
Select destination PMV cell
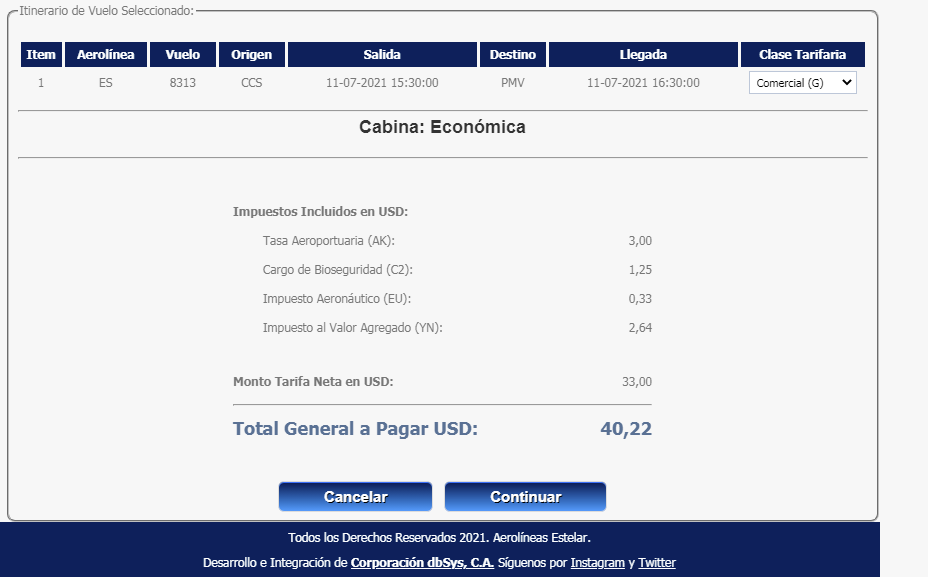(513, 83)
